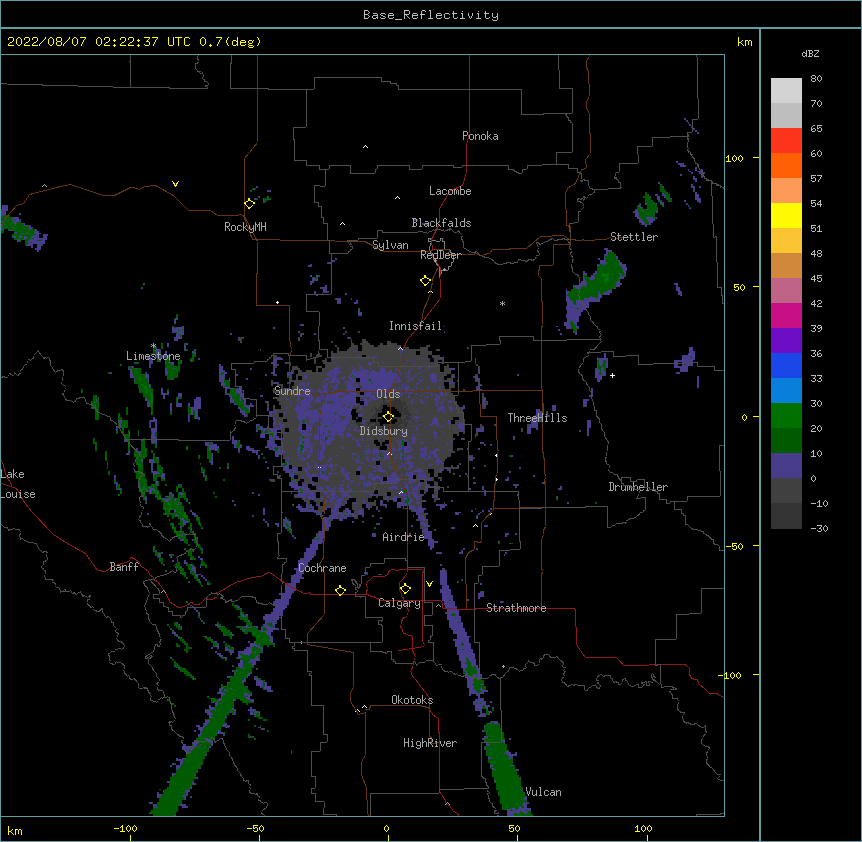Click the Stettler city label
The image size is (862, 842).
[633, 237]
